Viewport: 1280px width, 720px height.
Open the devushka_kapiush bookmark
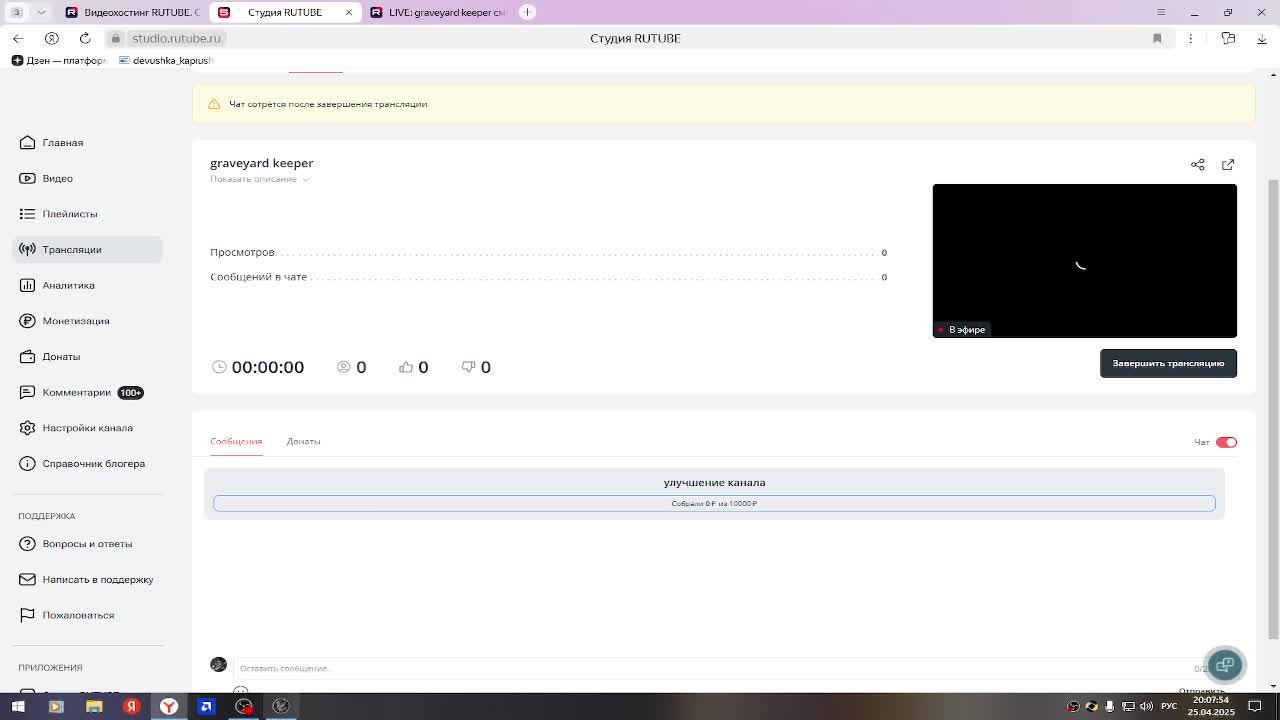pyautogui.click(x=165, y=60)
